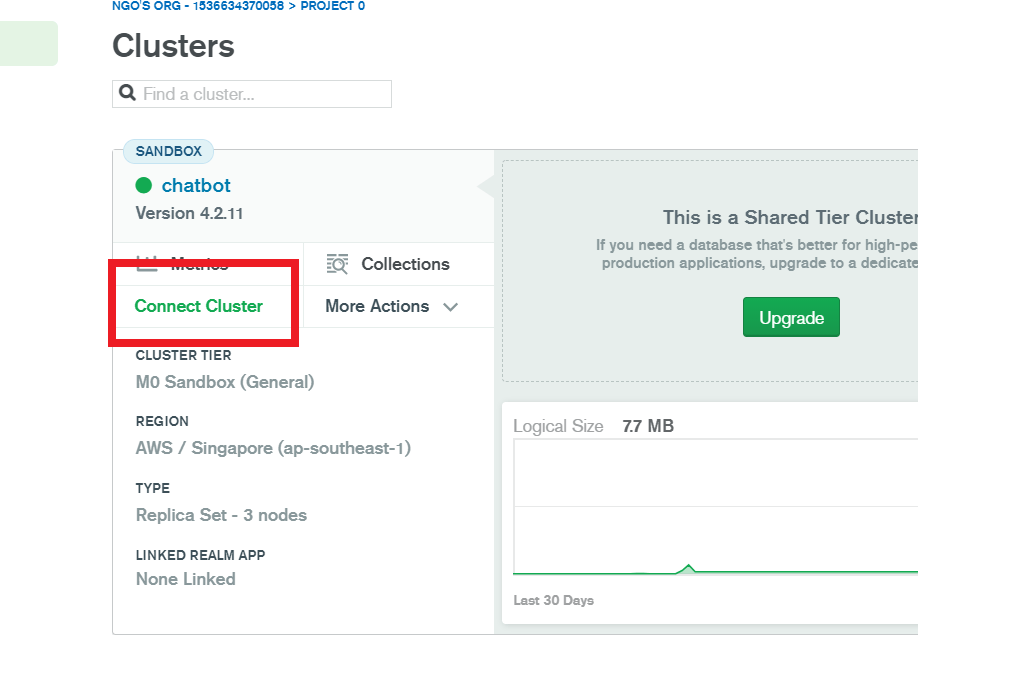Click the magnifier icon in cluster search
This screenshot has height=692, width=1032.
pyautogui.click(x=127, y=94)
